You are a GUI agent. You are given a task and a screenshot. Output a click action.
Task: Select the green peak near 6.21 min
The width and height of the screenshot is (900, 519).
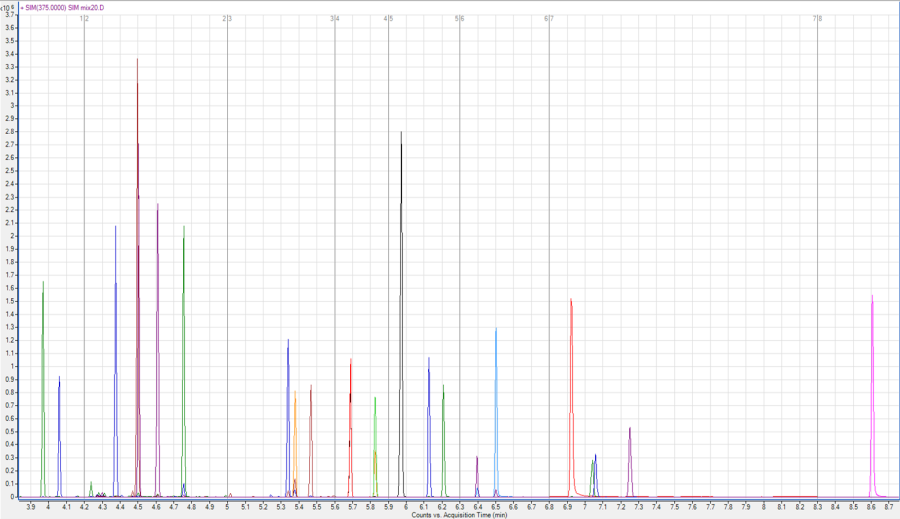443,440
